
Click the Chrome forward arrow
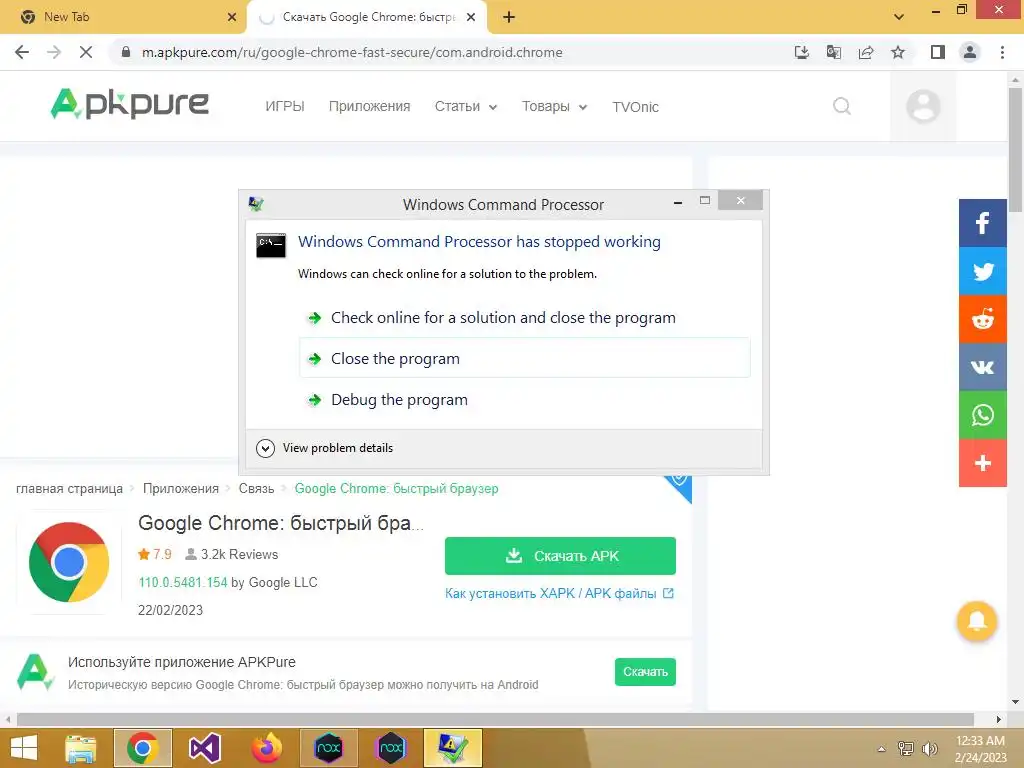54,52
